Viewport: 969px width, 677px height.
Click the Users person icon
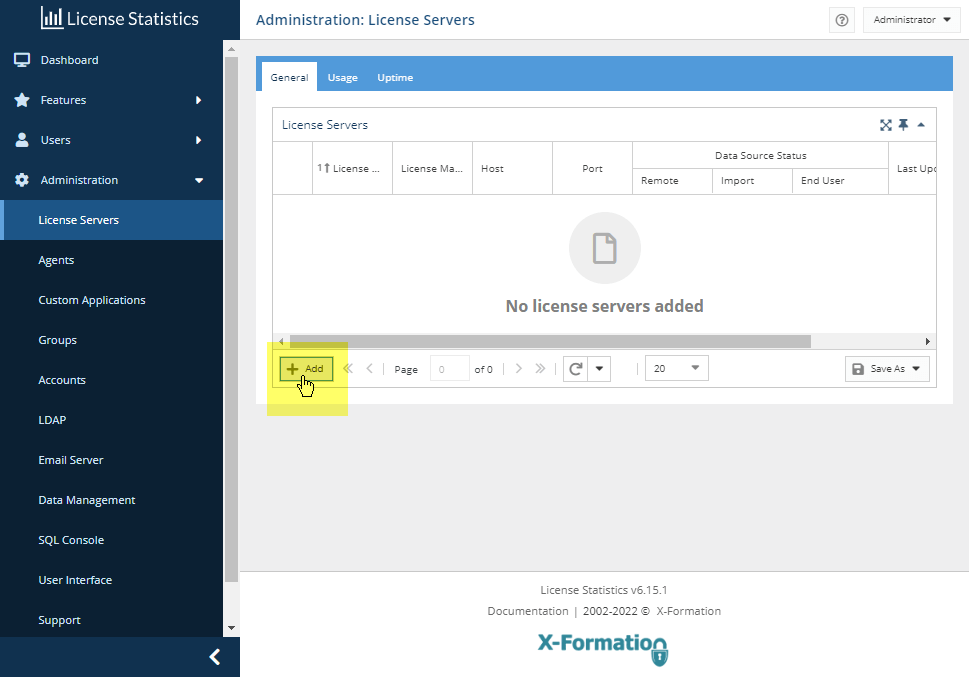point(22,140)
